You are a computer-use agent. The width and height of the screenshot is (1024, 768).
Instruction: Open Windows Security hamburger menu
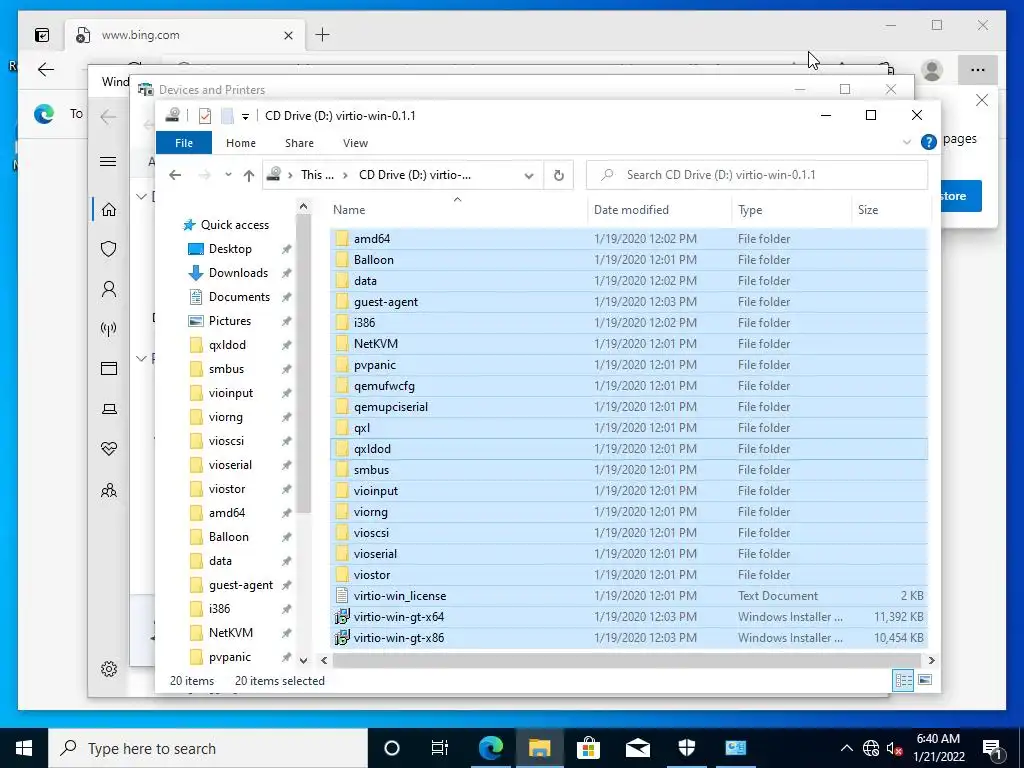point(108,161)
